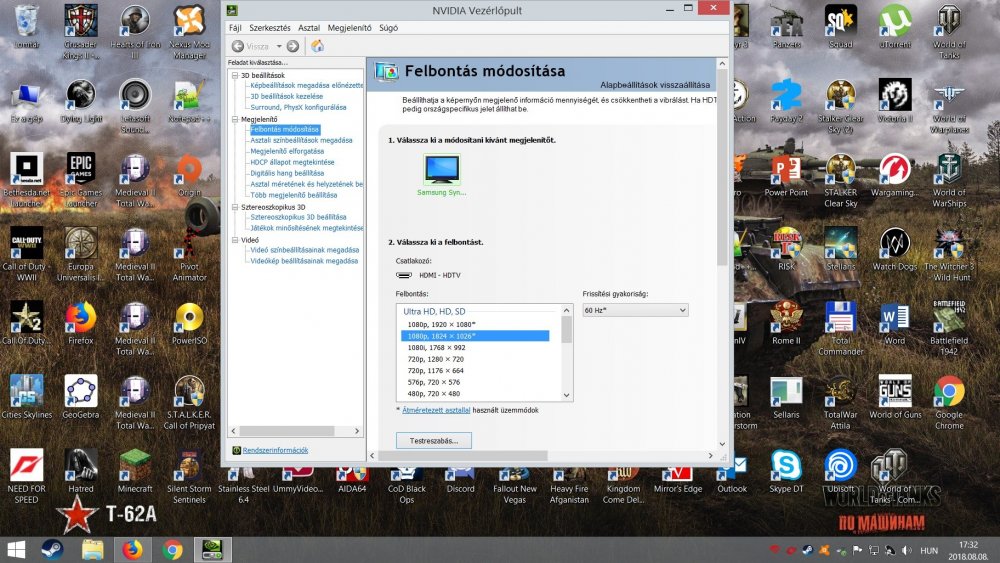The width and height of the screenshot is (1000, 563).
Task: Open HDCP állapot megtekintése tree item
Action: pos(292,162)
